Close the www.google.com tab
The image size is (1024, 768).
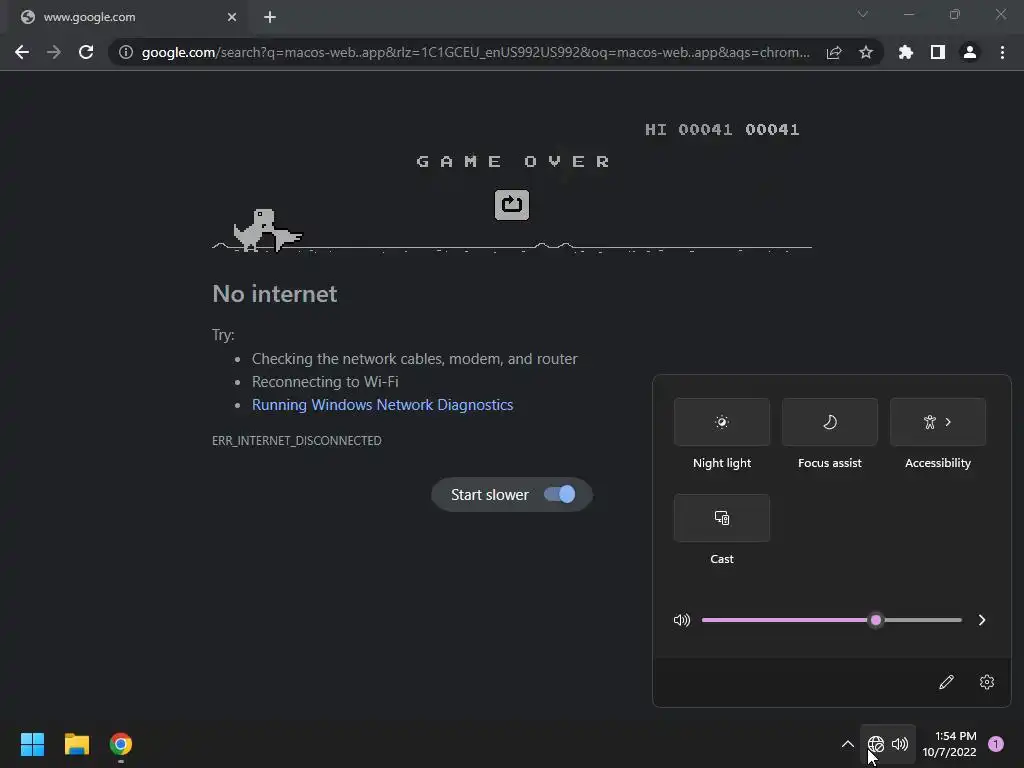pos(232,17)
